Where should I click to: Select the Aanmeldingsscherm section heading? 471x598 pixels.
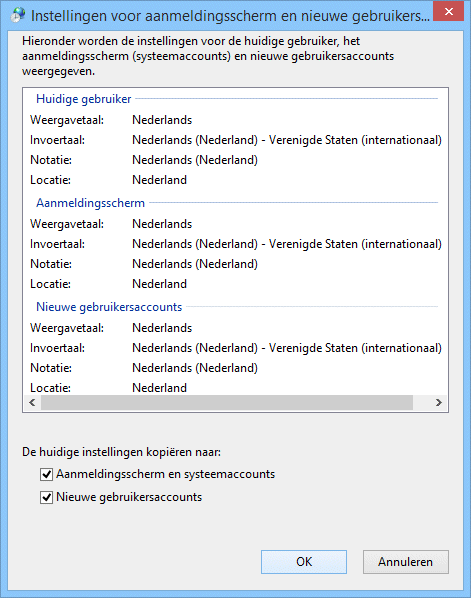point(90,203)
